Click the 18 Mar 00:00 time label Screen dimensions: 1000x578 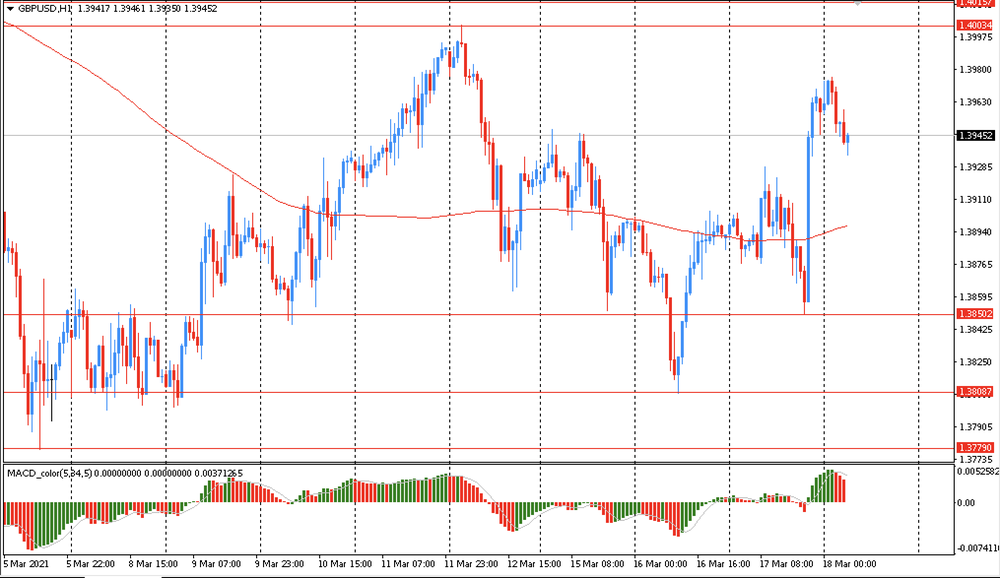(851, 565)
